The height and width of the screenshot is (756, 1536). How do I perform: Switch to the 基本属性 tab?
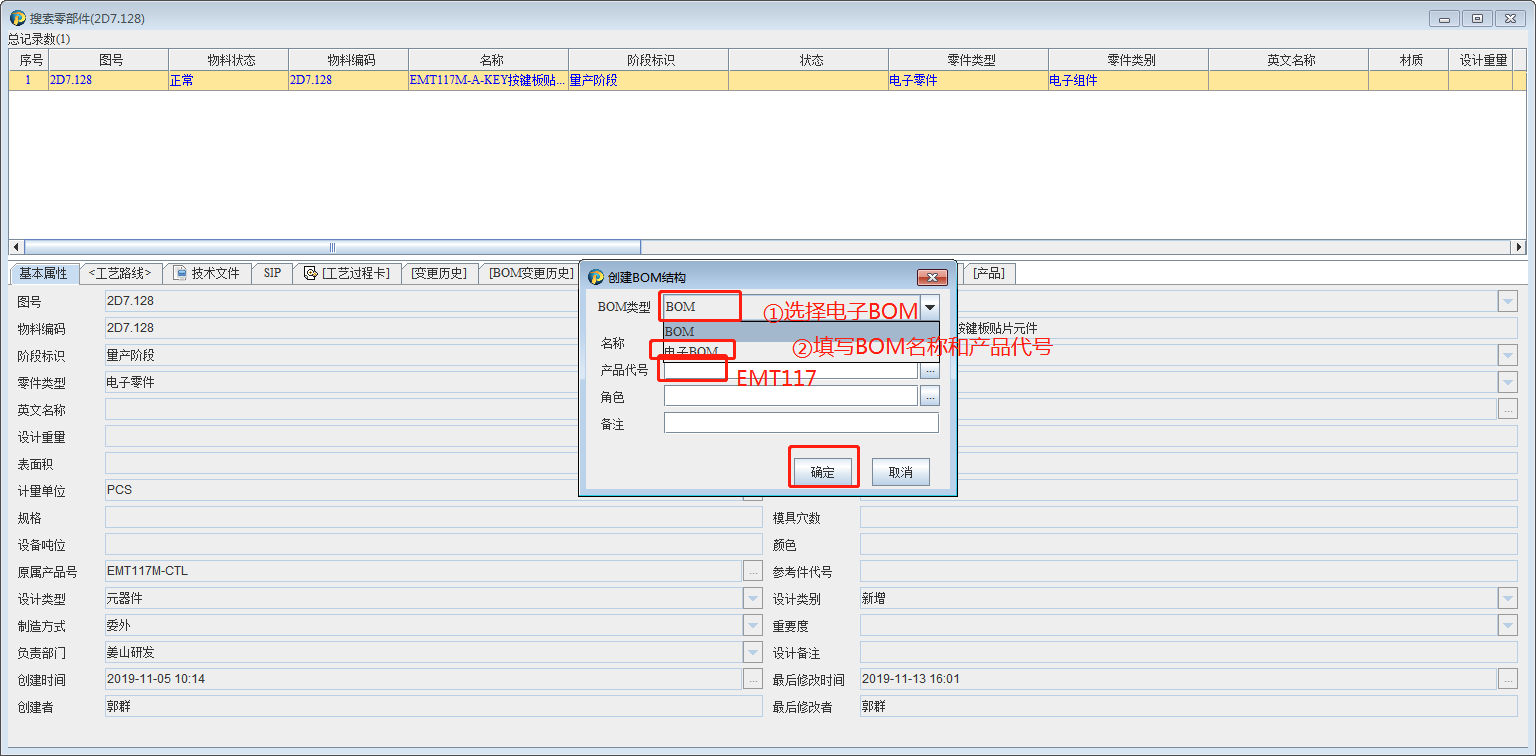42,272
